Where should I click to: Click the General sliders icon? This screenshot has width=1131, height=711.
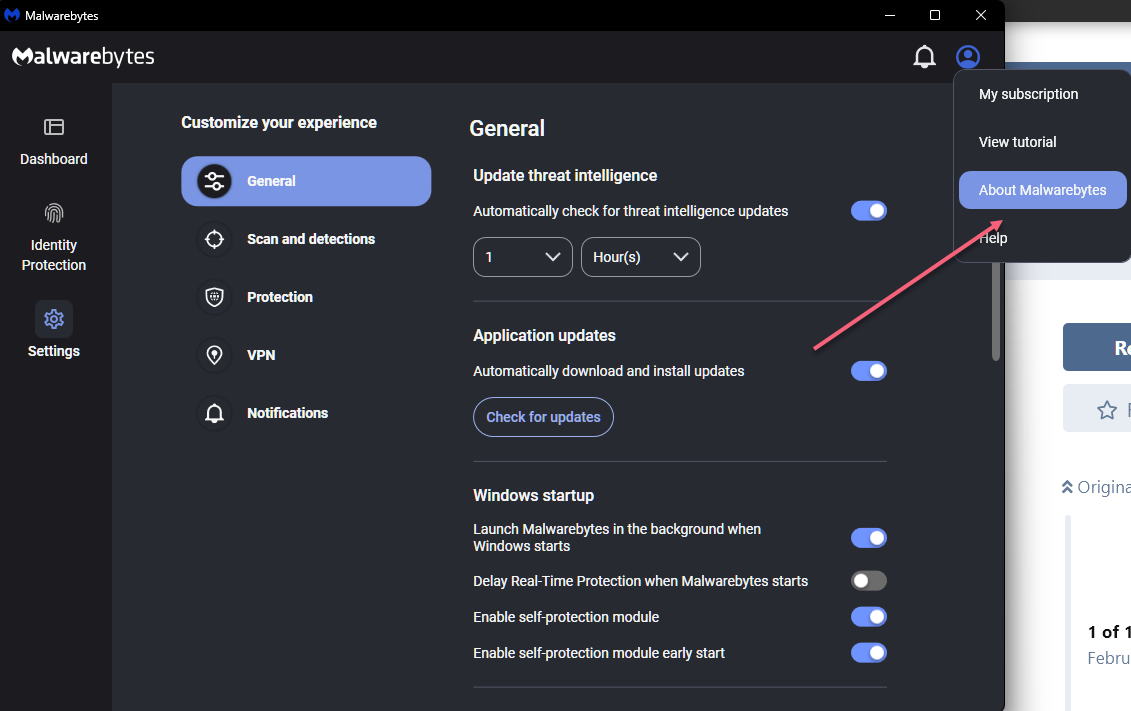(214, 181)
